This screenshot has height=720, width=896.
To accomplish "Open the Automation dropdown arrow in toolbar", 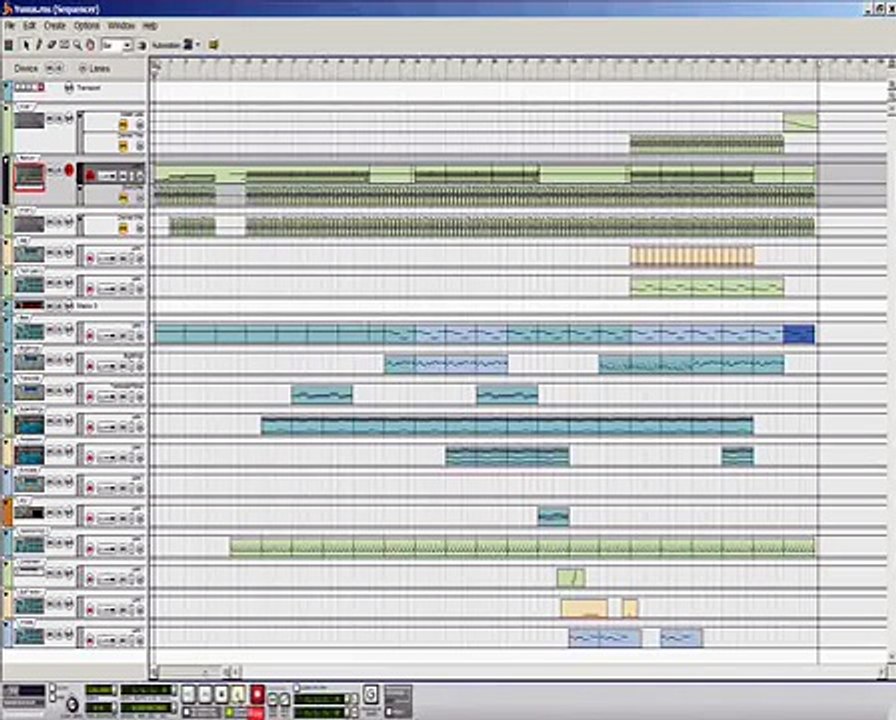I will pyautogui.click(x=198, y=45).
